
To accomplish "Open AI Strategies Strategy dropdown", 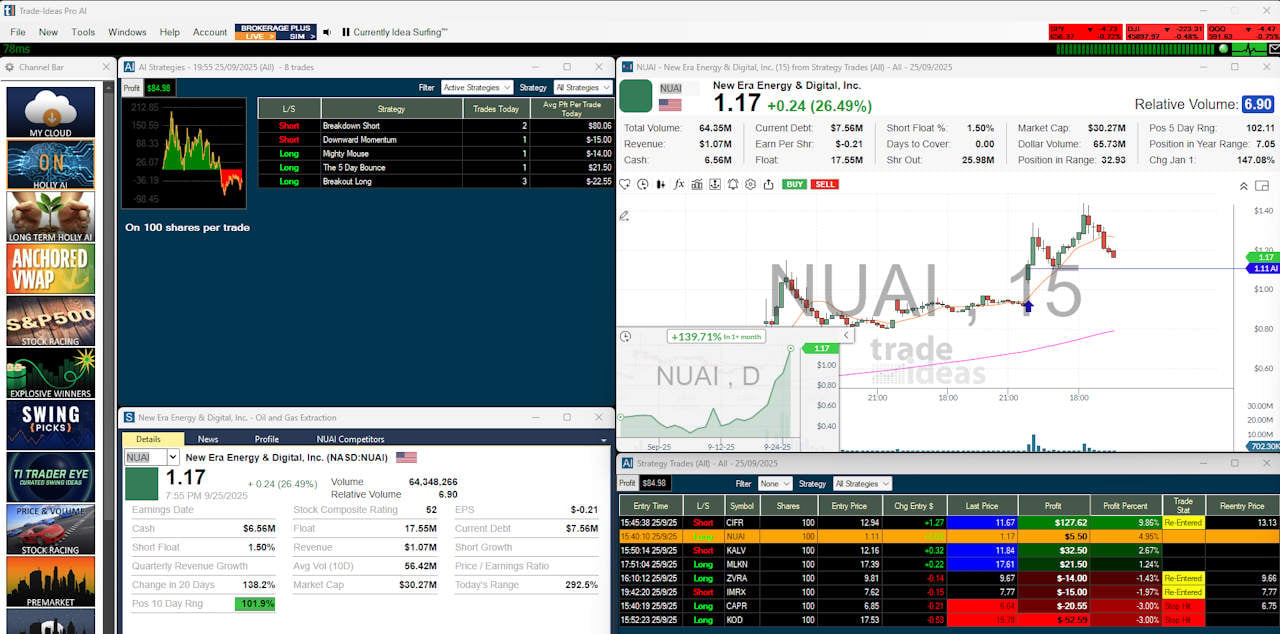I will tap(583, 88).
